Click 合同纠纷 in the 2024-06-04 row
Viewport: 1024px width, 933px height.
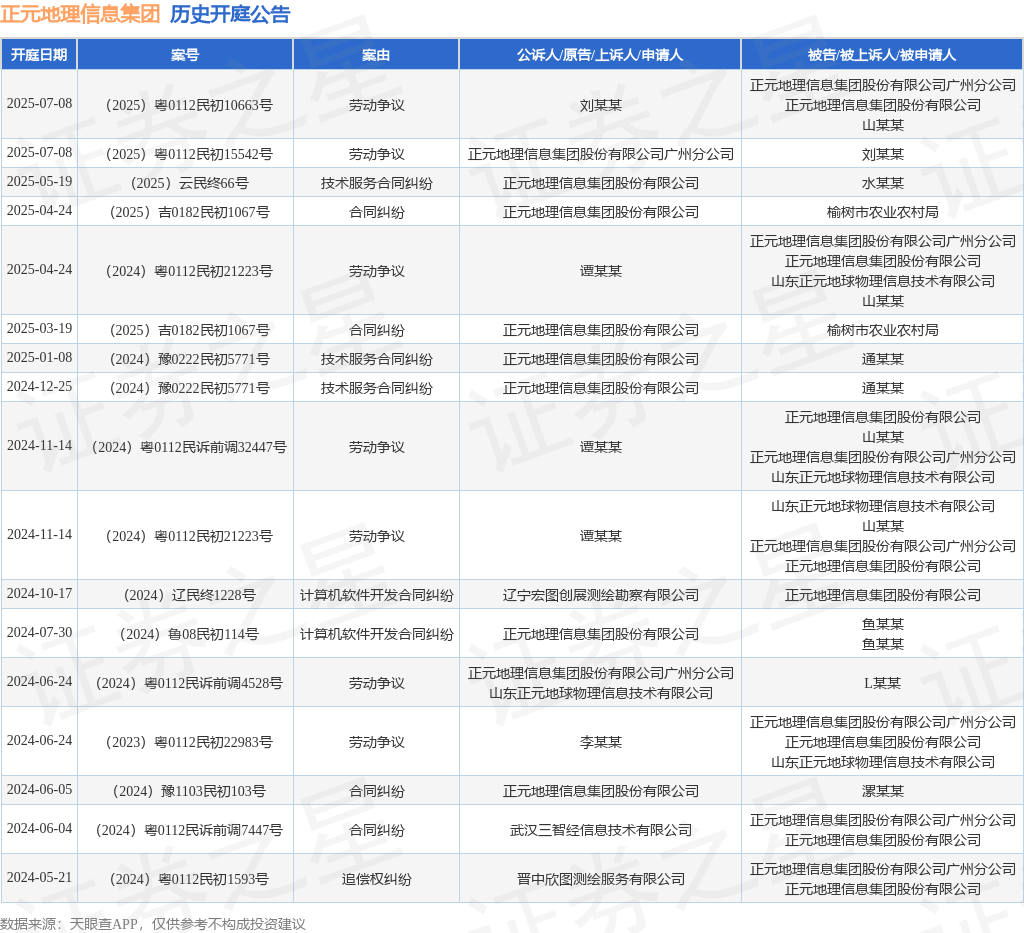tap(376, 830)
